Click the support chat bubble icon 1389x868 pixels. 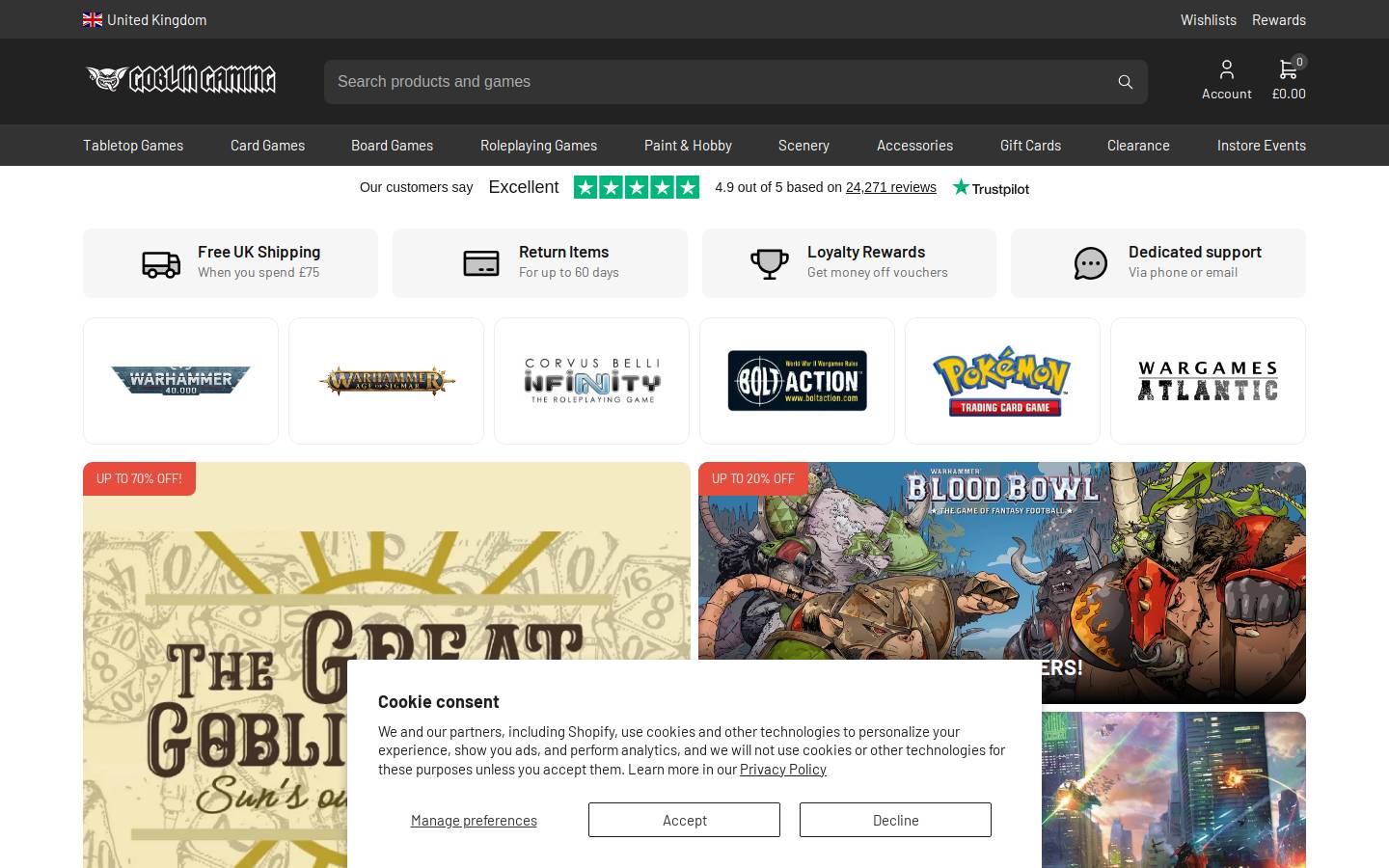click(1091, 263)
